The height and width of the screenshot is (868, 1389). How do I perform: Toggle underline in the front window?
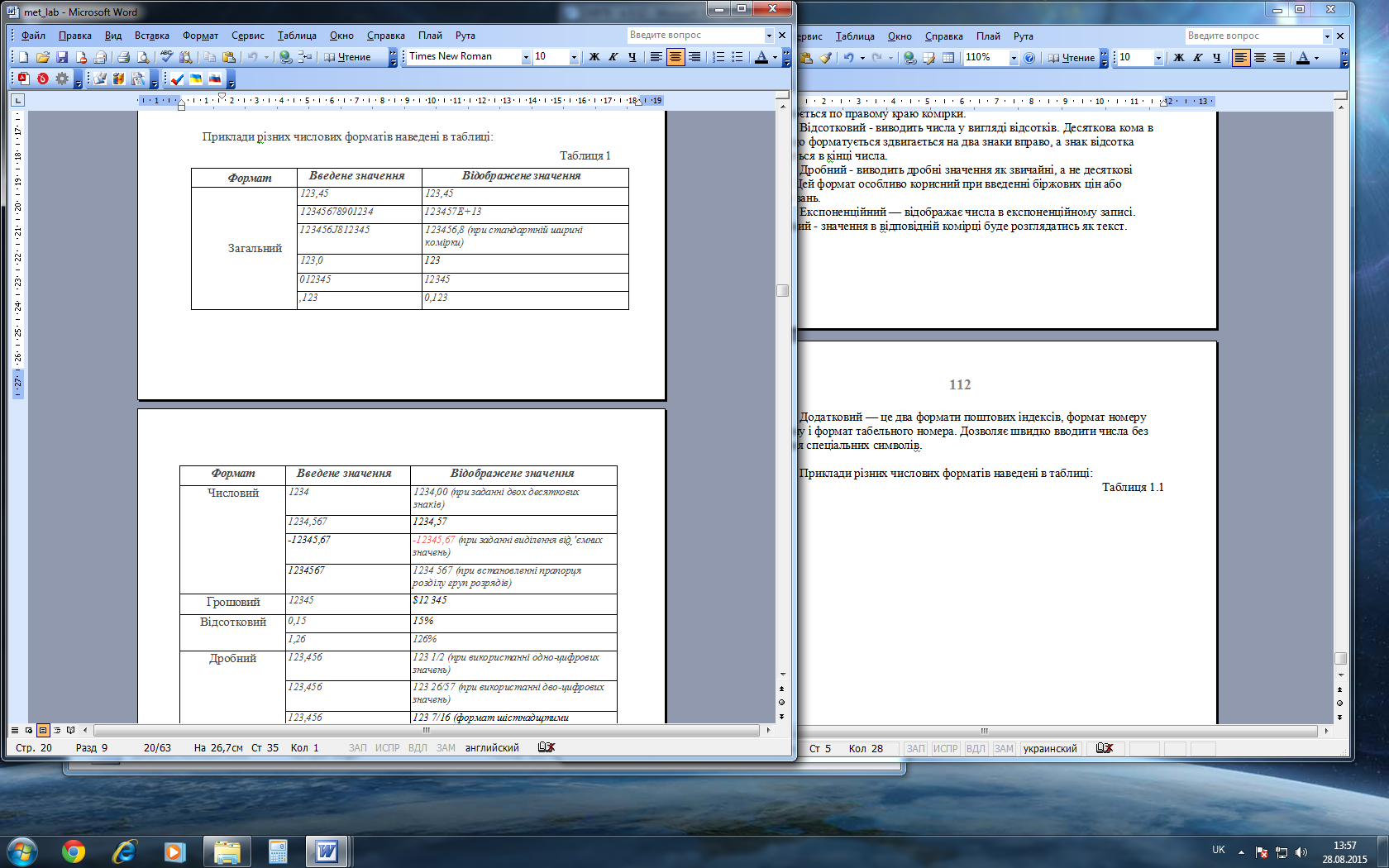(x=632, y=57)
